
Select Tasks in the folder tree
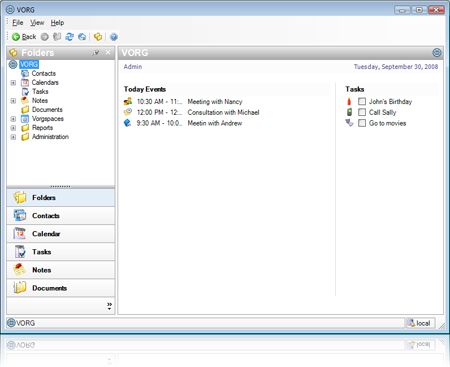40,91
